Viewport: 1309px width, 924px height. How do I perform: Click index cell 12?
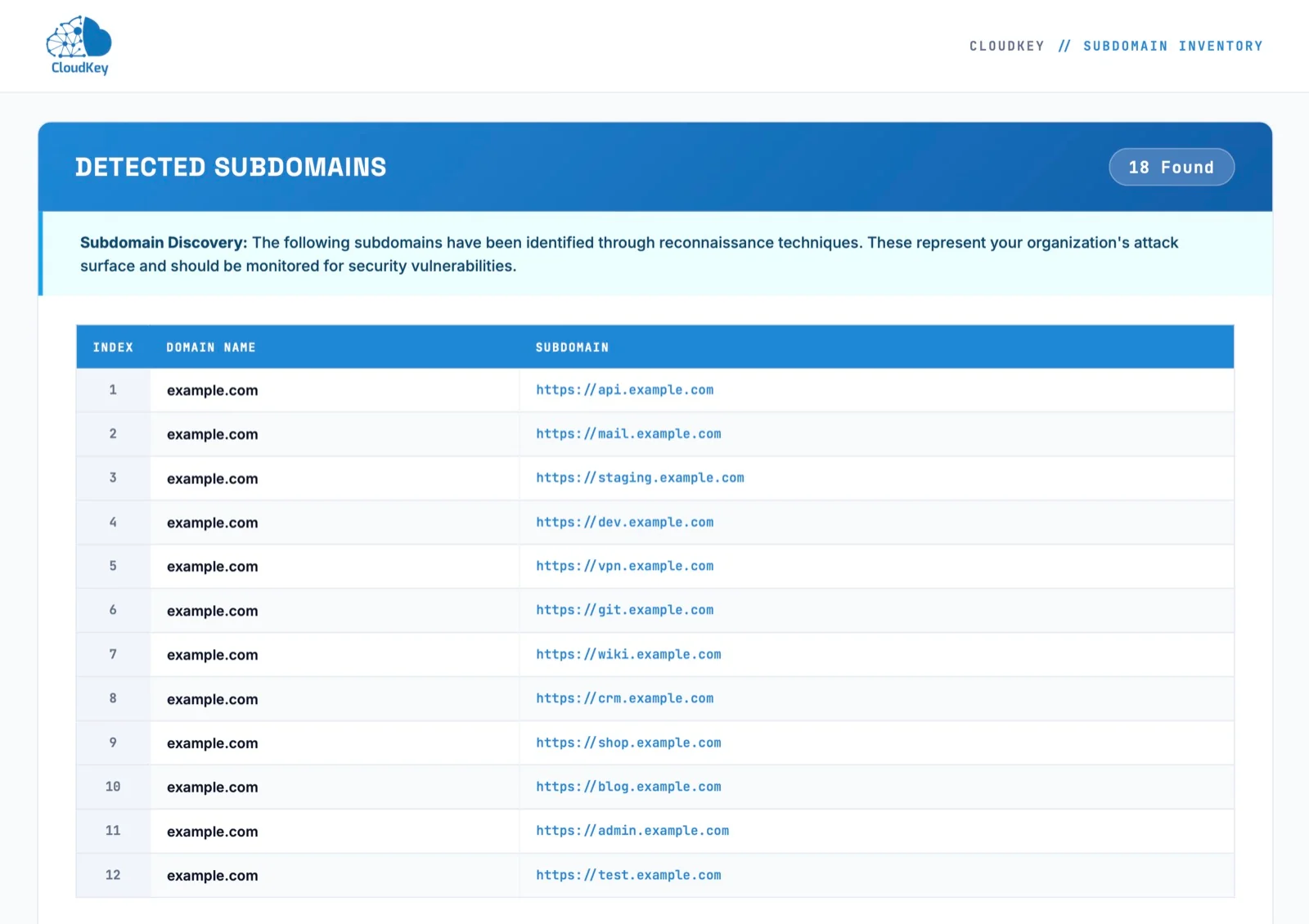113,876
